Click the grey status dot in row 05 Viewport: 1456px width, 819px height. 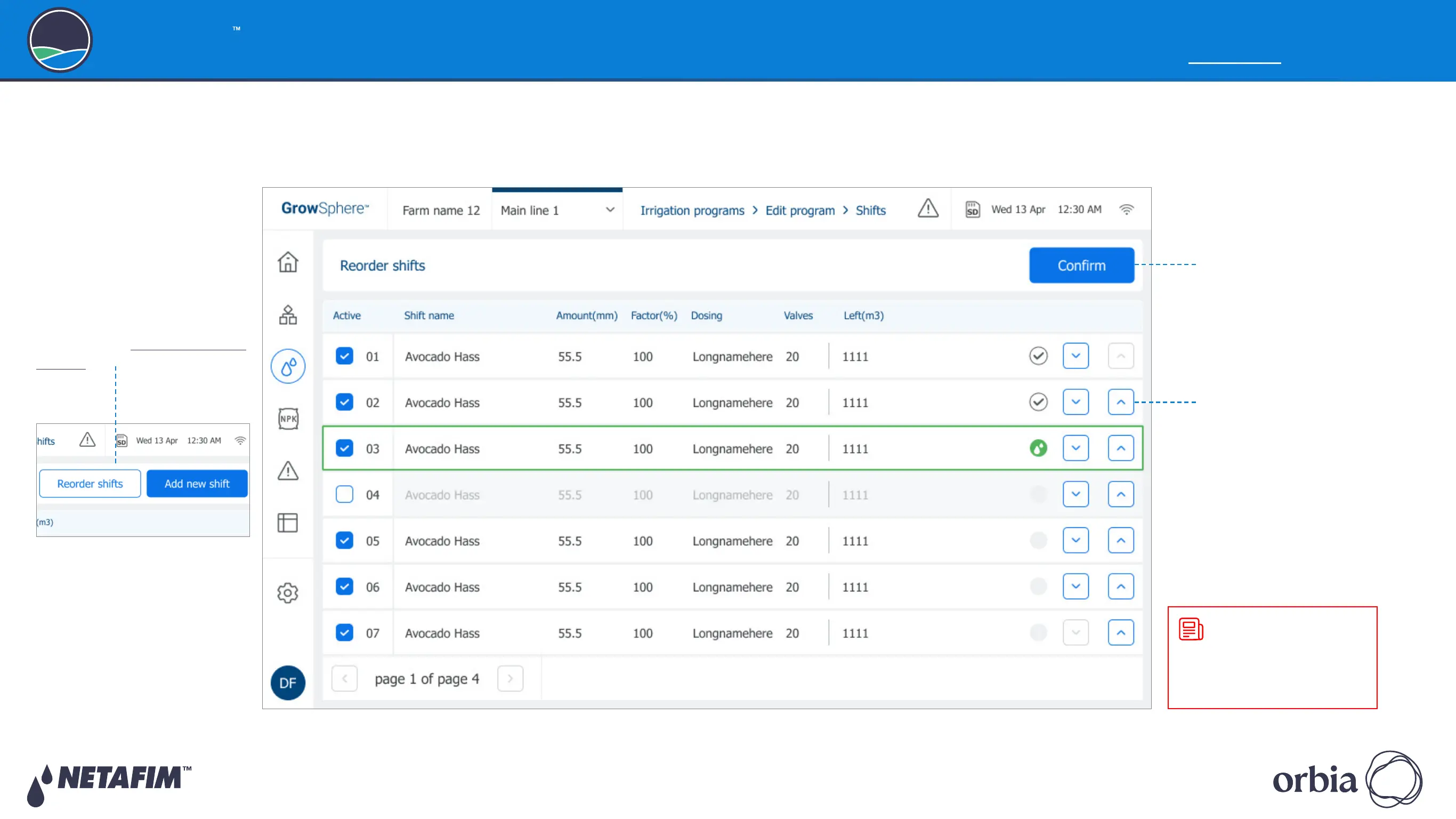coord(1038,540)
